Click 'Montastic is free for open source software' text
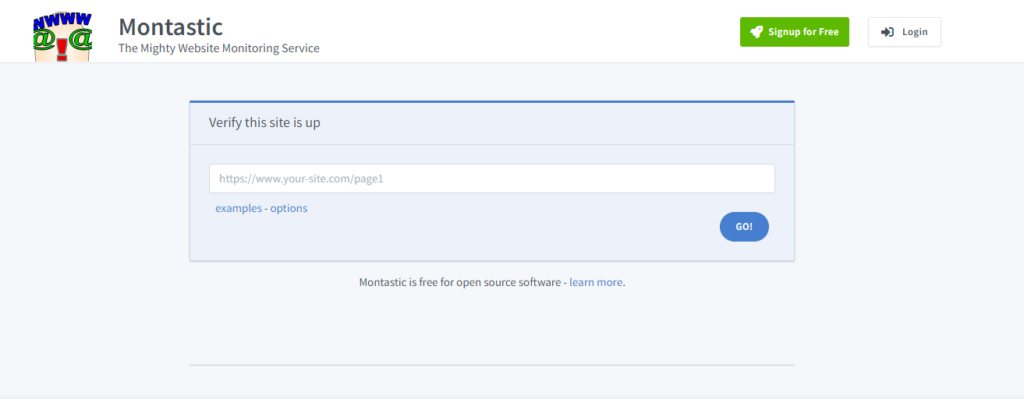The height and width of the screenshot is (399, 1024). 459,283
